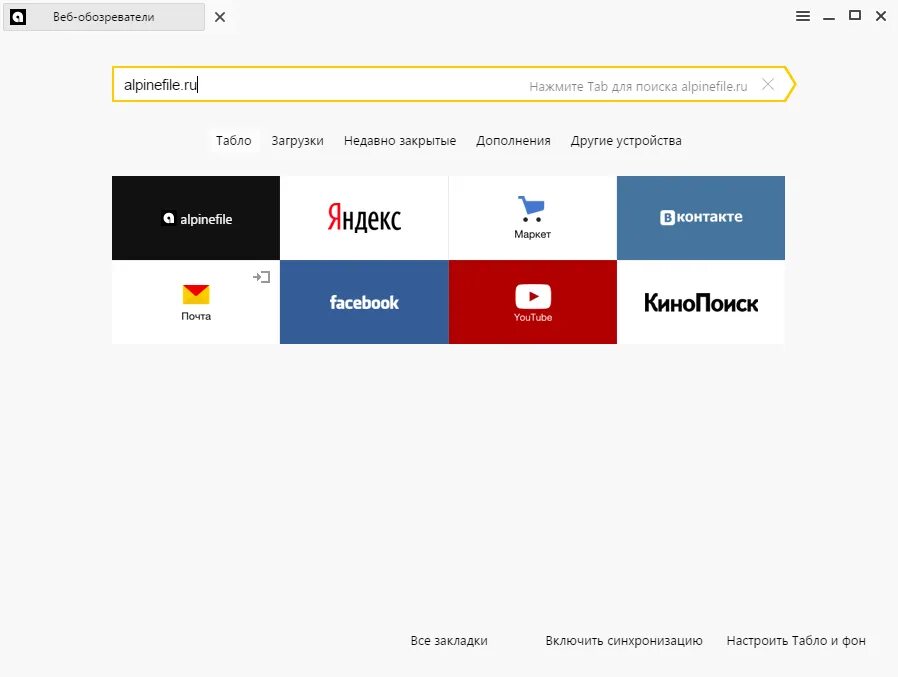Image resolution: width=898 pixels, height=677 pixels.
Task: Open the Почта mail tile
Action: [196, 302]
